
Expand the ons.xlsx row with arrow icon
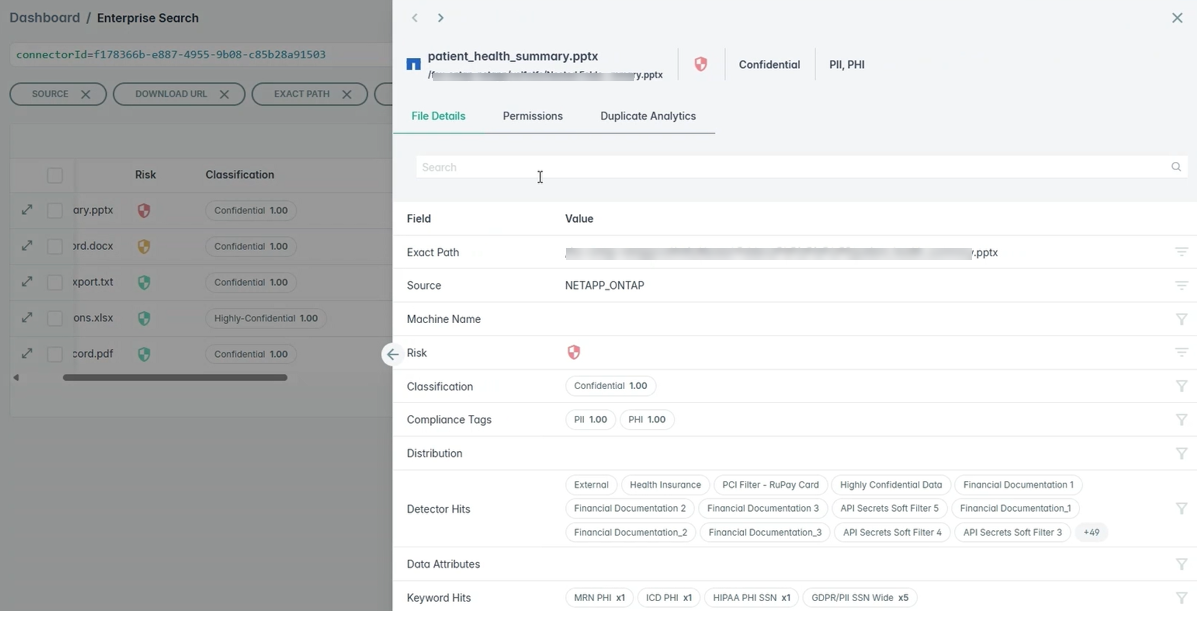27,317
